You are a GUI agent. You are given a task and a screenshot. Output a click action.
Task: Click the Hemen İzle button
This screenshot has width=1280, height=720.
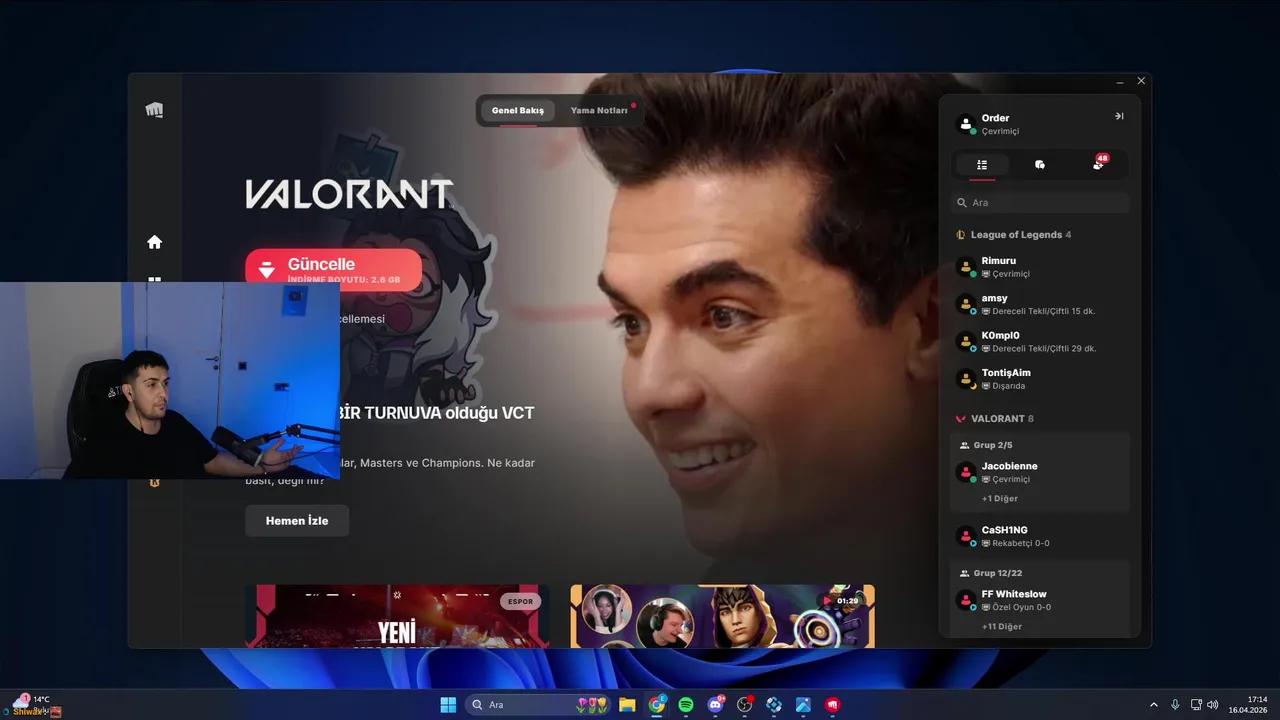[x=297, y=520]
